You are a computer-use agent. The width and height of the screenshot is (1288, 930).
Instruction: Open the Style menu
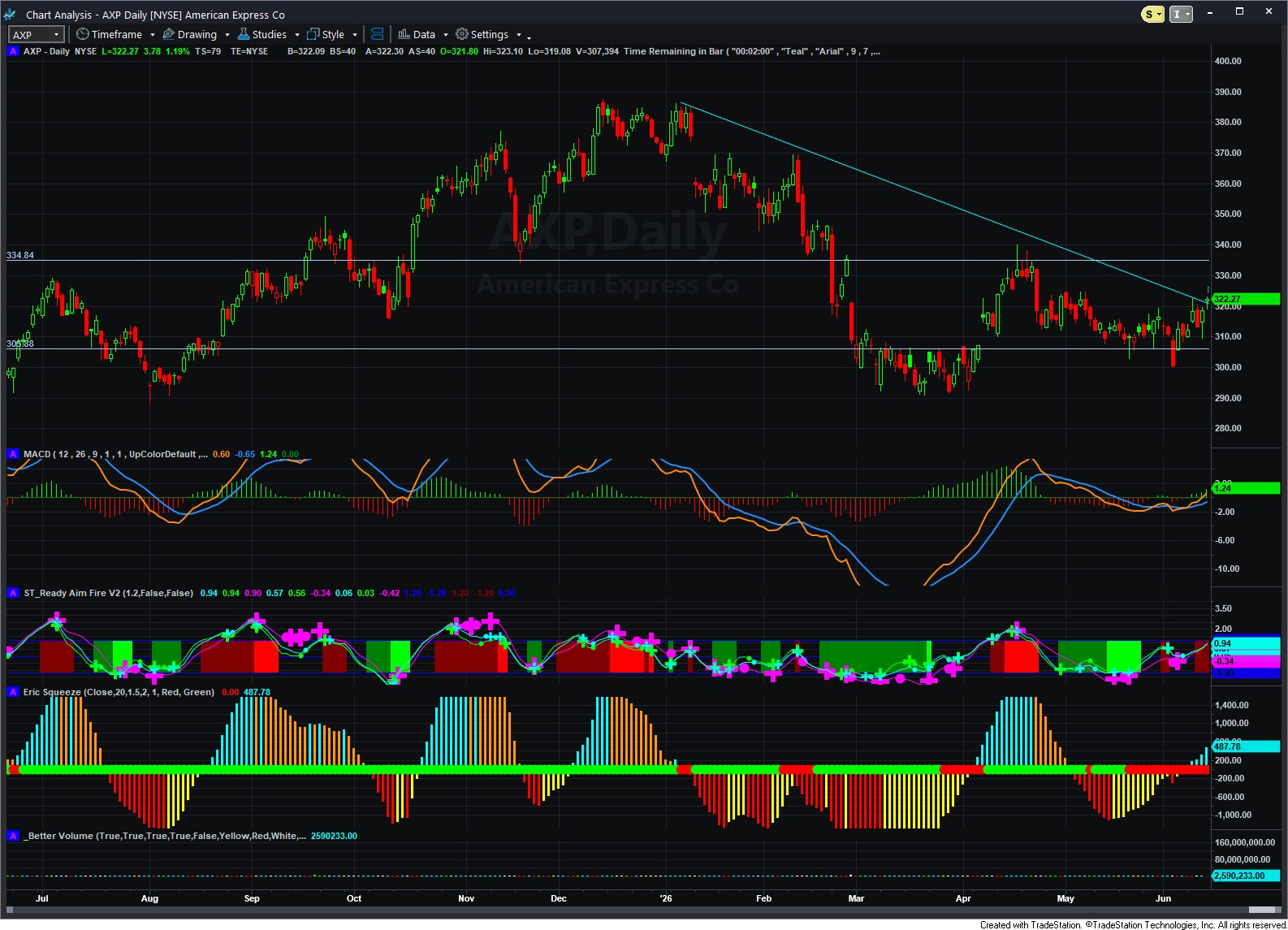(333, 34)
